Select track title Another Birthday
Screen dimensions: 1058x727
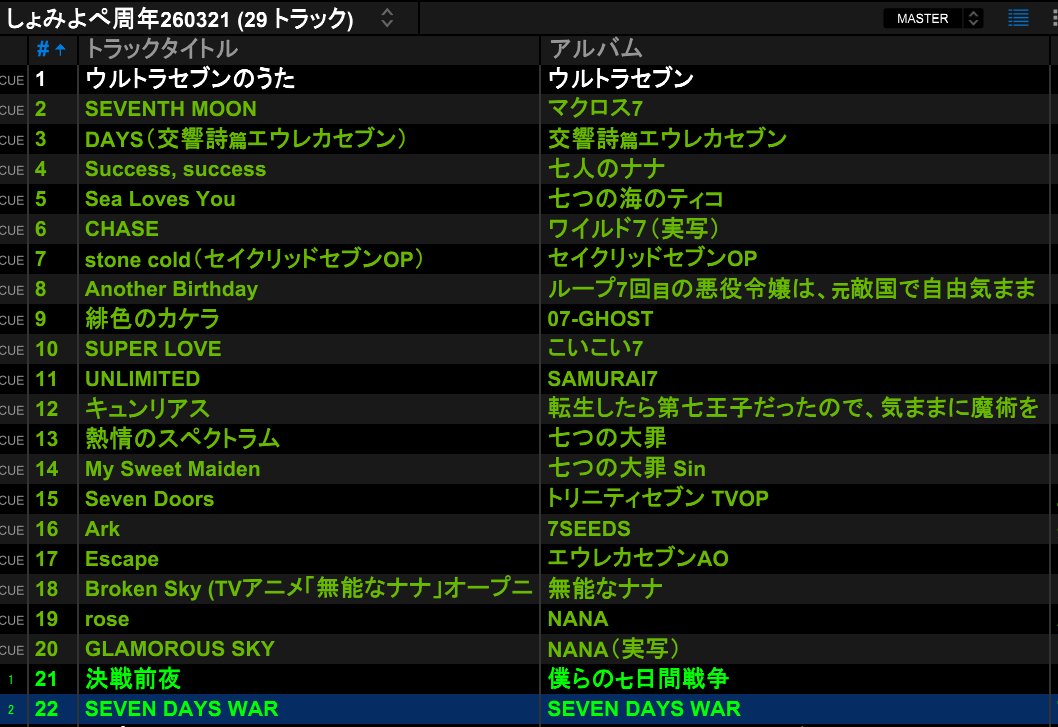point(171,289)
